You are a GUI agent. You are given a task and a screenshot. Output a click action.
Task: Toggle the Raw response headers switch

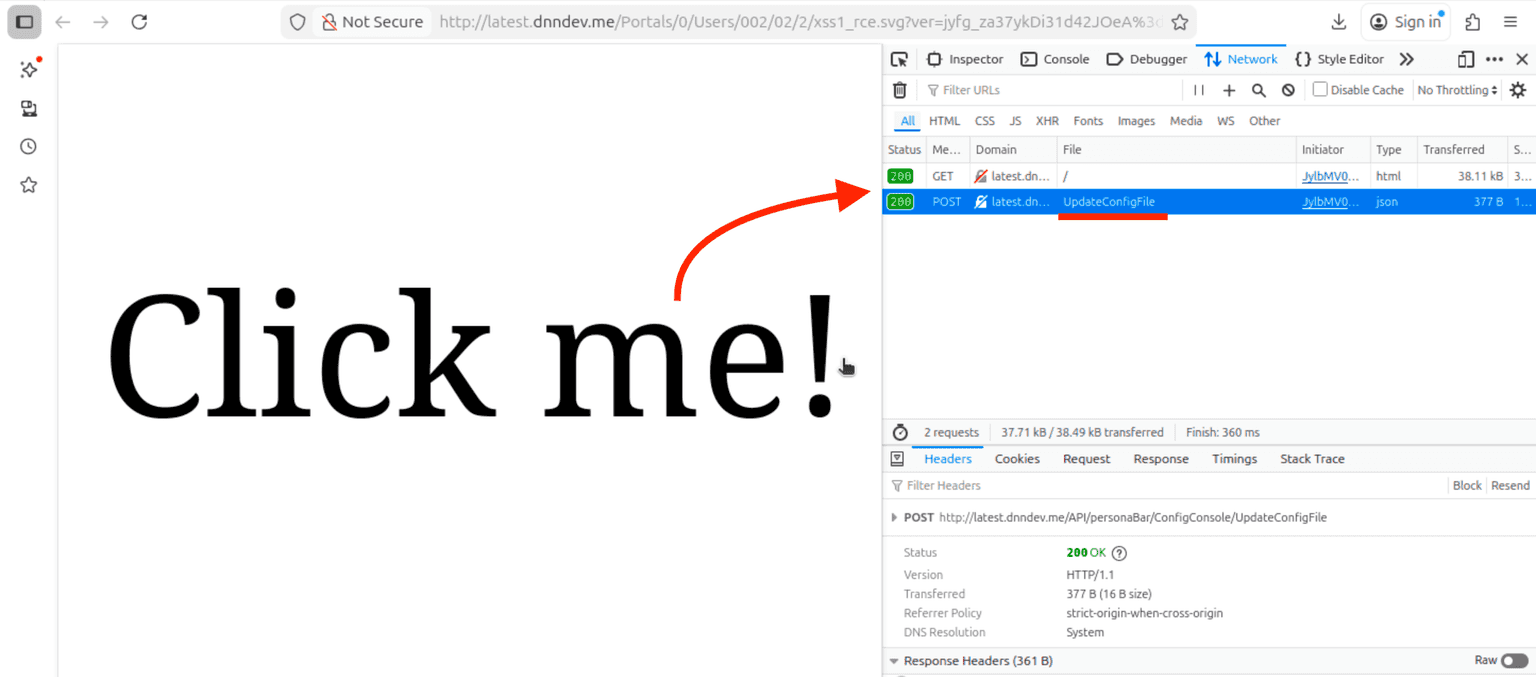[x=1513, y=661]
